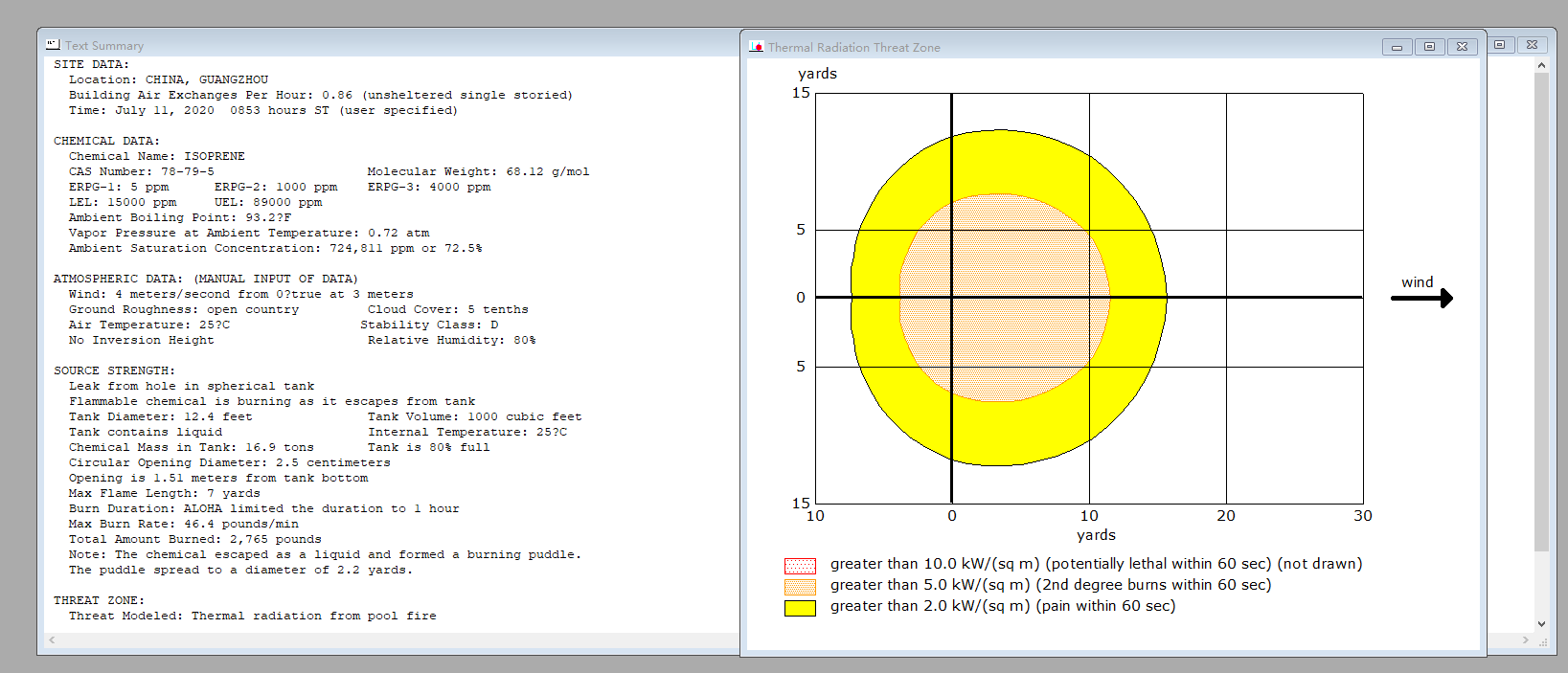Click the wind direction arrow
The height and width of the screenshot is (673, 1568).
(x=1421, y=298)
